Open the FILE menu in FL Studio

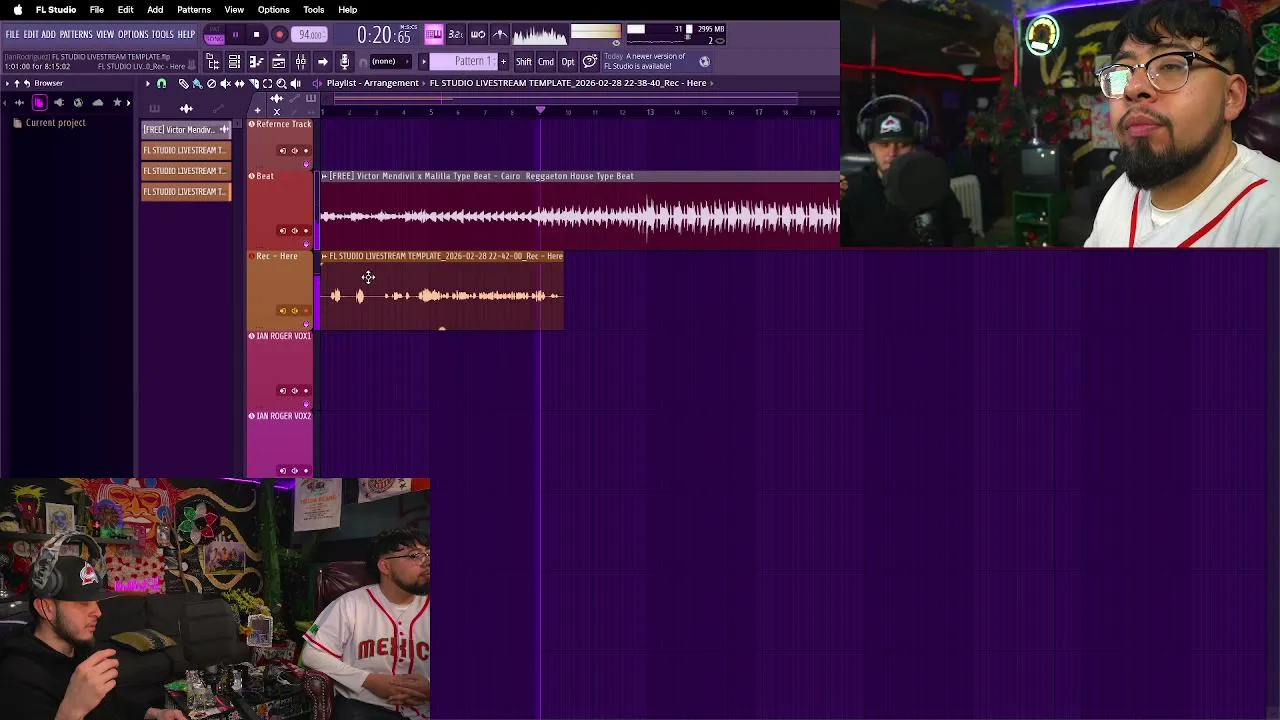click(x=12, y=34)
